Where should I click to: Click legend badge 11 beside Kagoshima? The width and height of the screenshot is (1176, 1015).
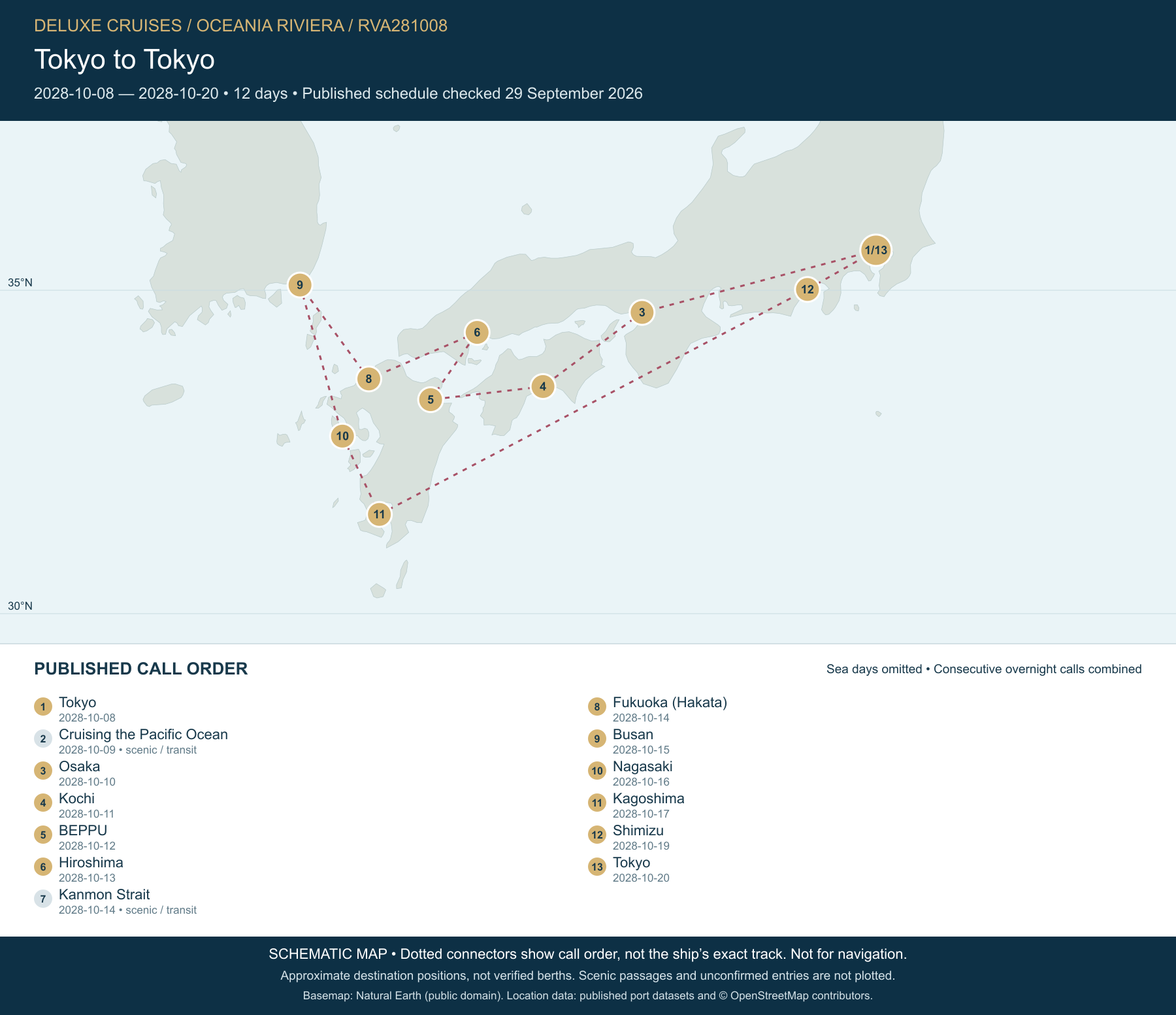pyautogui.click(x=597, y=803)
